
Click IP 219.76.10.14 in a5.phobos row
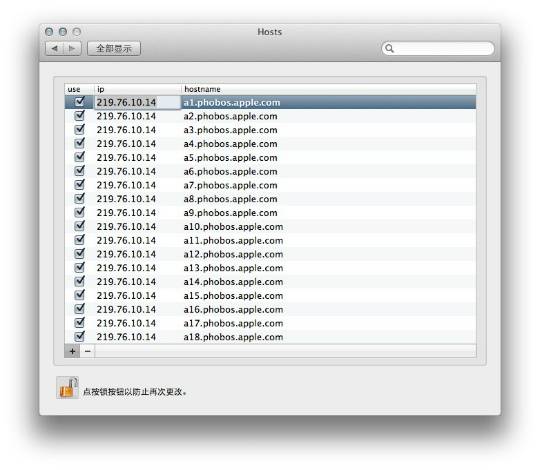(126, 158)
